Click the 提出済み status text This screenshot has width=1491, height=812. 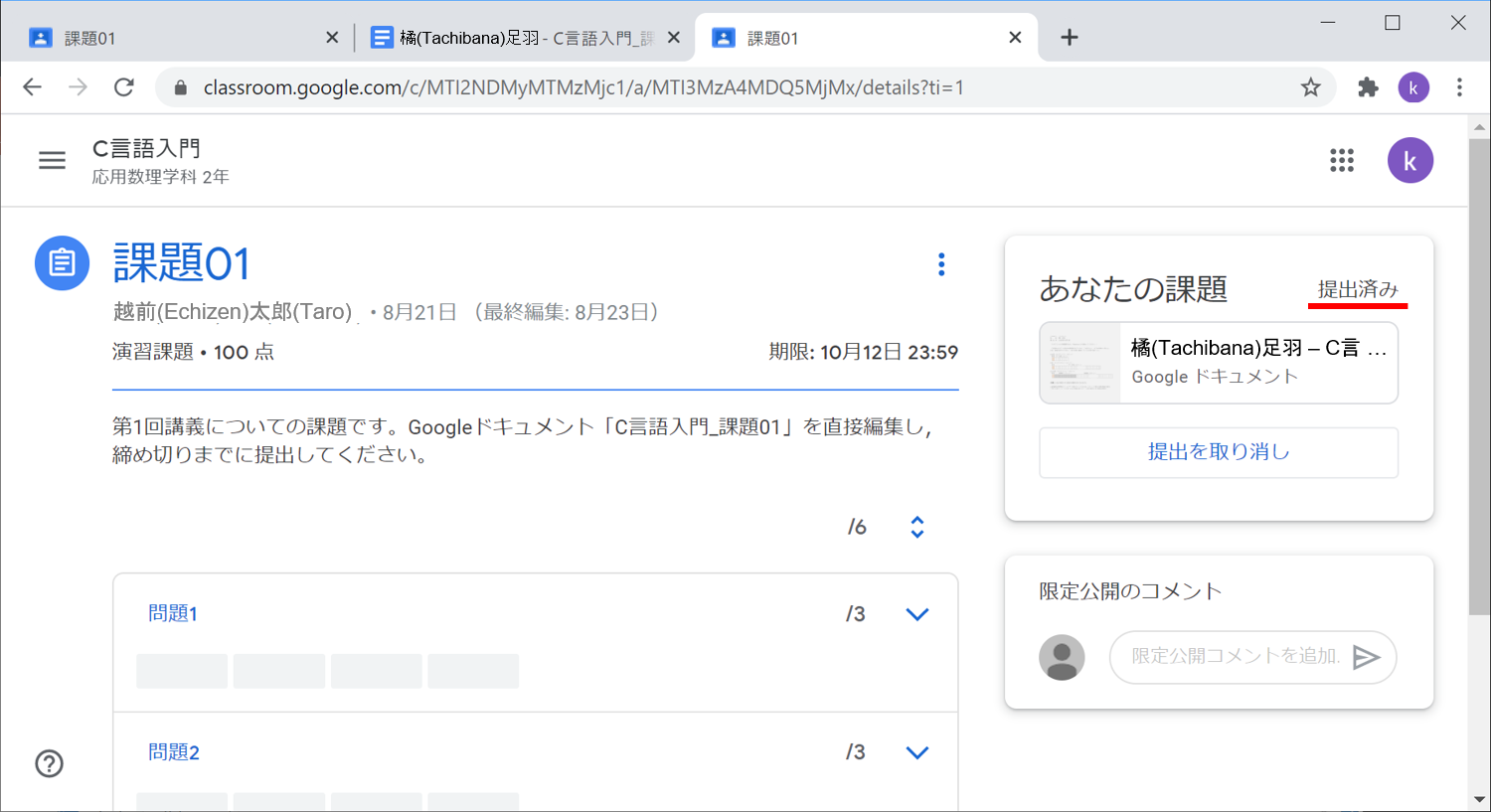1358,289
